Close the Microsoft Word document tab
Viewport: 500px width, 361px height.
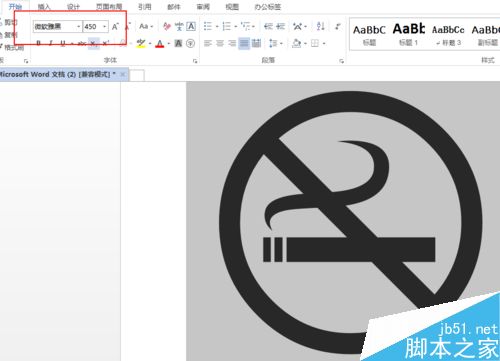tap(123, 74)
